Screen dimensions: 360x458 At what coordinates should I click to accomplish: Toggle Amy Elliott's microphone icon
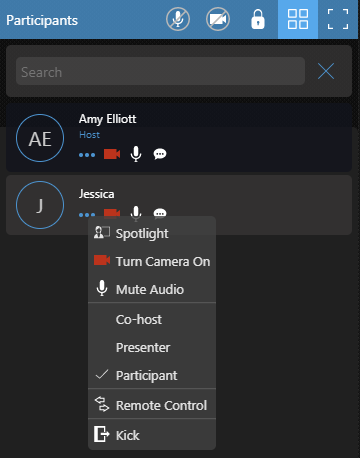click(136, 154)
